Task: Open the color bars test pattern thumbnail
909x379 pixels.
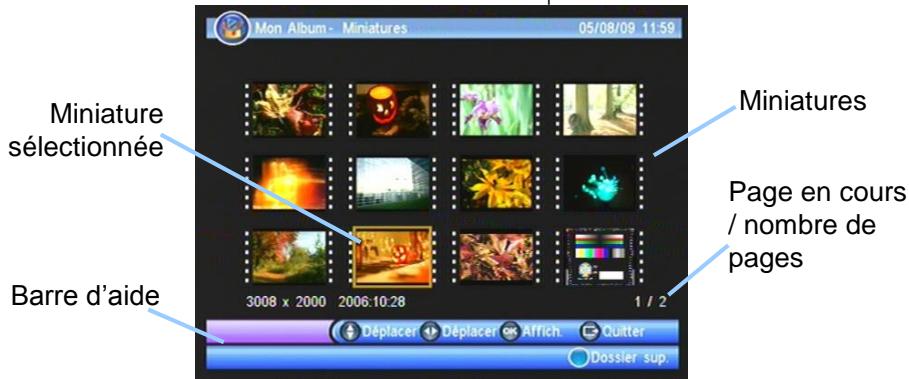Action: [x=599, y=257]
